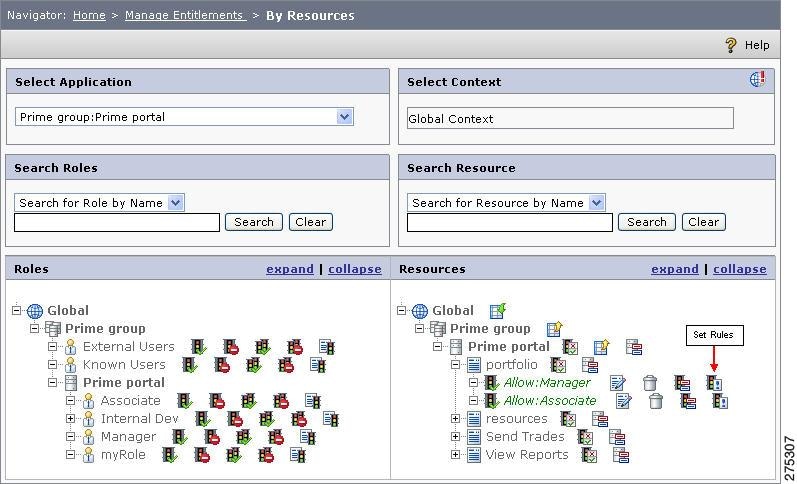
Task: Click Search button under Search Resource
Action: (647, 222)
